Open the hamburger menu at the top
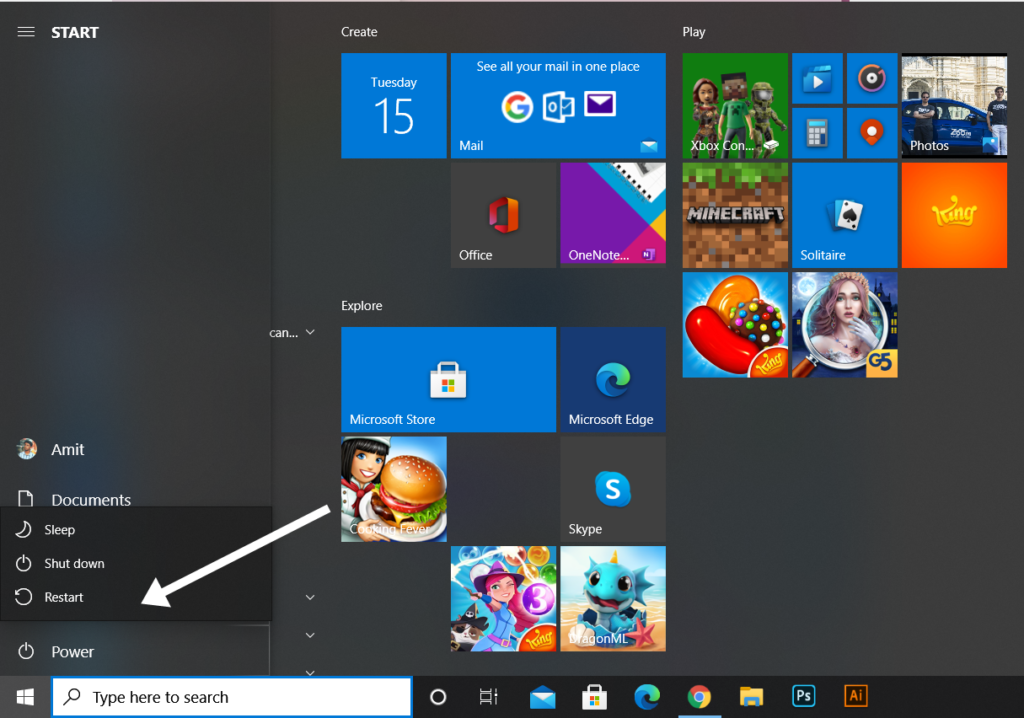1024x718 pixels. pos(26,31)
